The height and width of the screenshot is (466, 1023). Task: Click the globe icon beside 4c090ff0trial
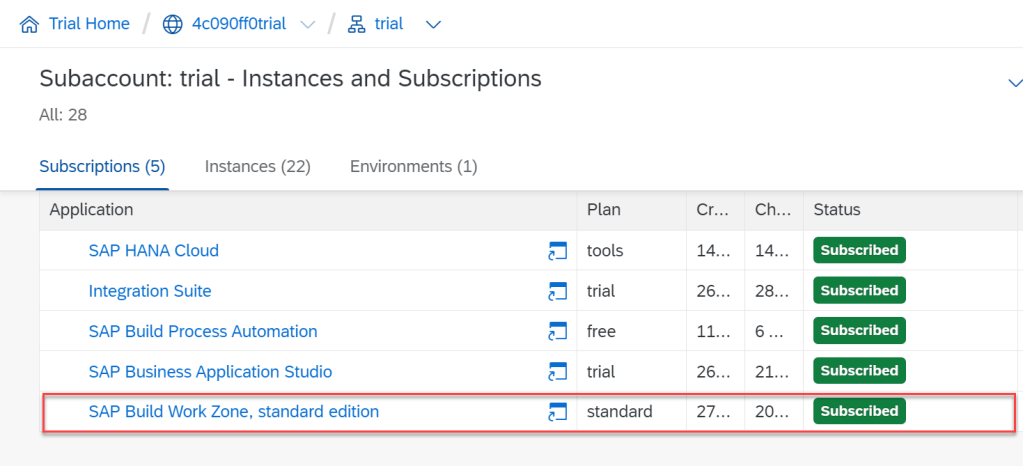[x=172, y=24]
